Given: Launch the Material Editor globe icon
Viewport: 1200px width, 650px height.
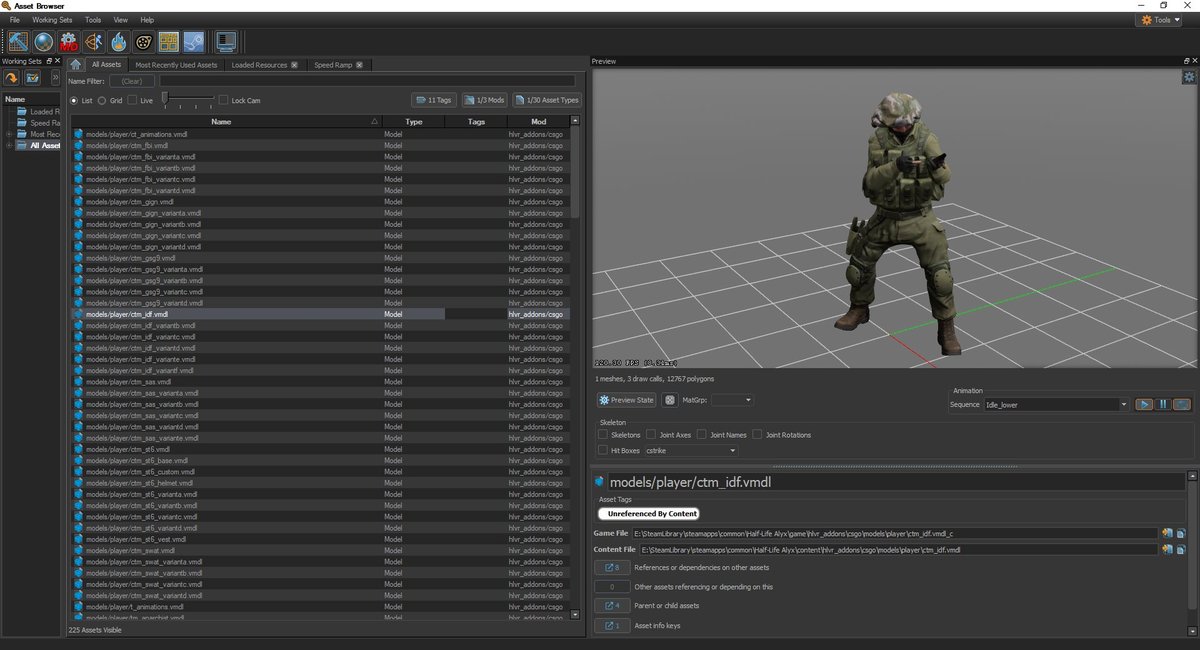Looking at the screenshot, I should [44, 42].
